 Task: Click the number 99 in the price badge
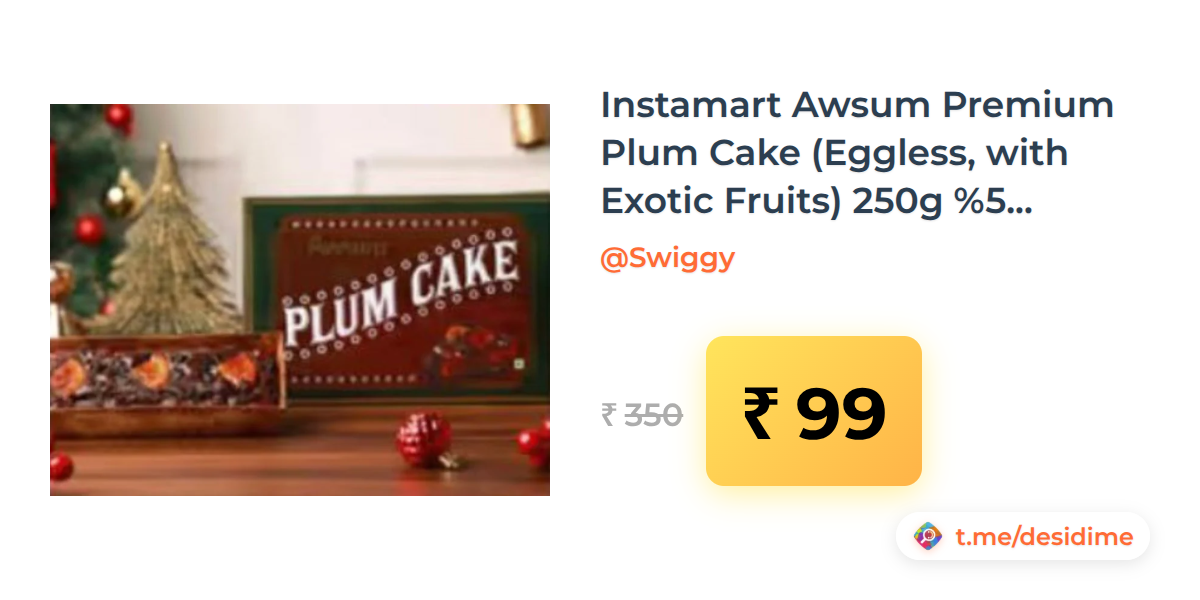(x=840, y=414)
